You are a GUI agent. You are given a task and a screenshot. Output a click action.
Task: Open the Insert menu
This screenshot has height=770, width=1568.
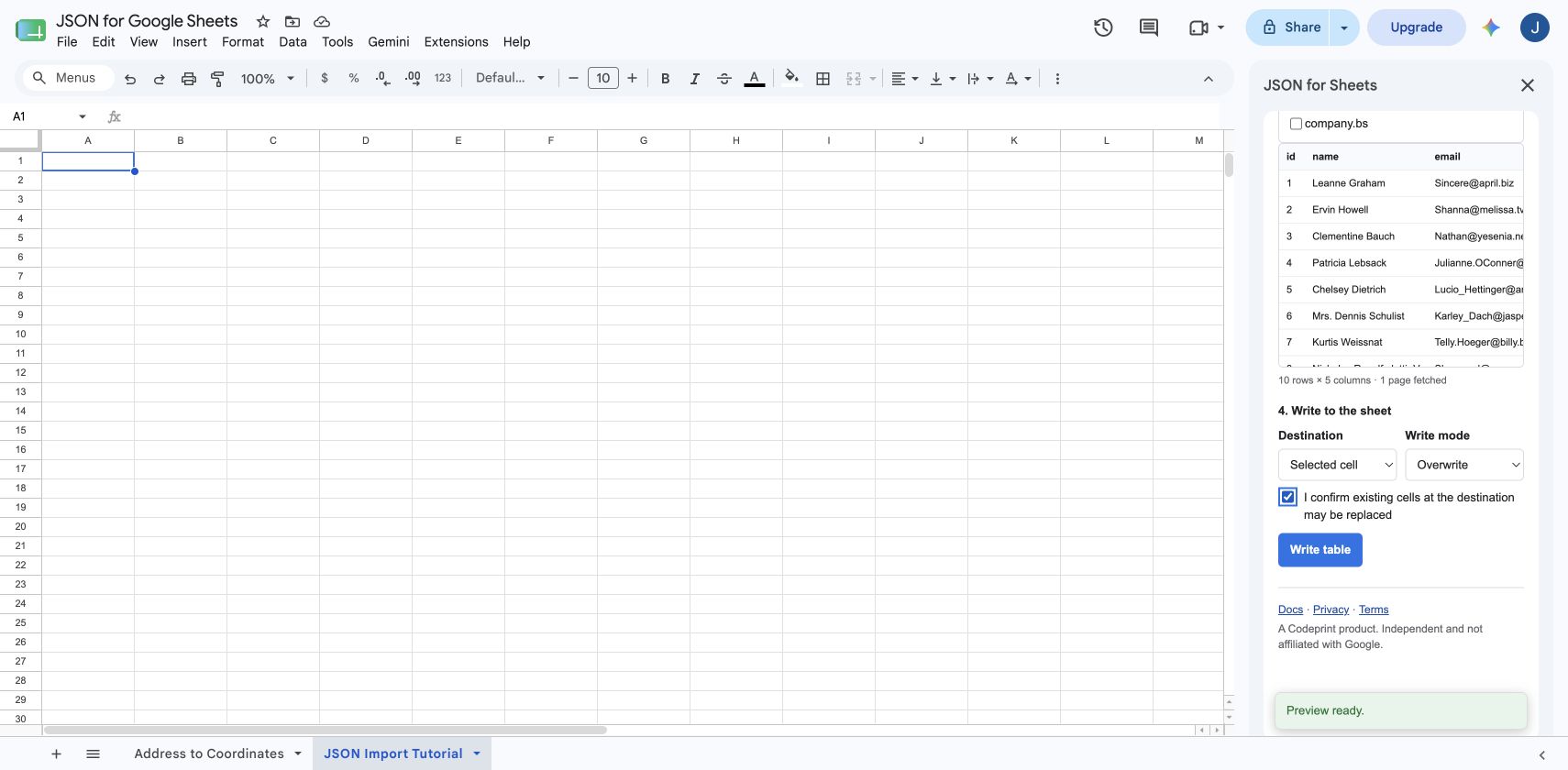(x=190, y=42)
